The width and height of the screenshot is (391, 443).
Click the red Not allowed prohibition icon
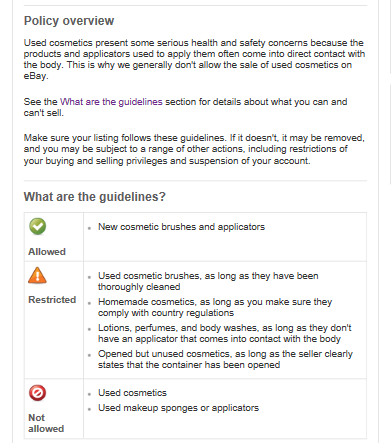click(x=37, y=393)
